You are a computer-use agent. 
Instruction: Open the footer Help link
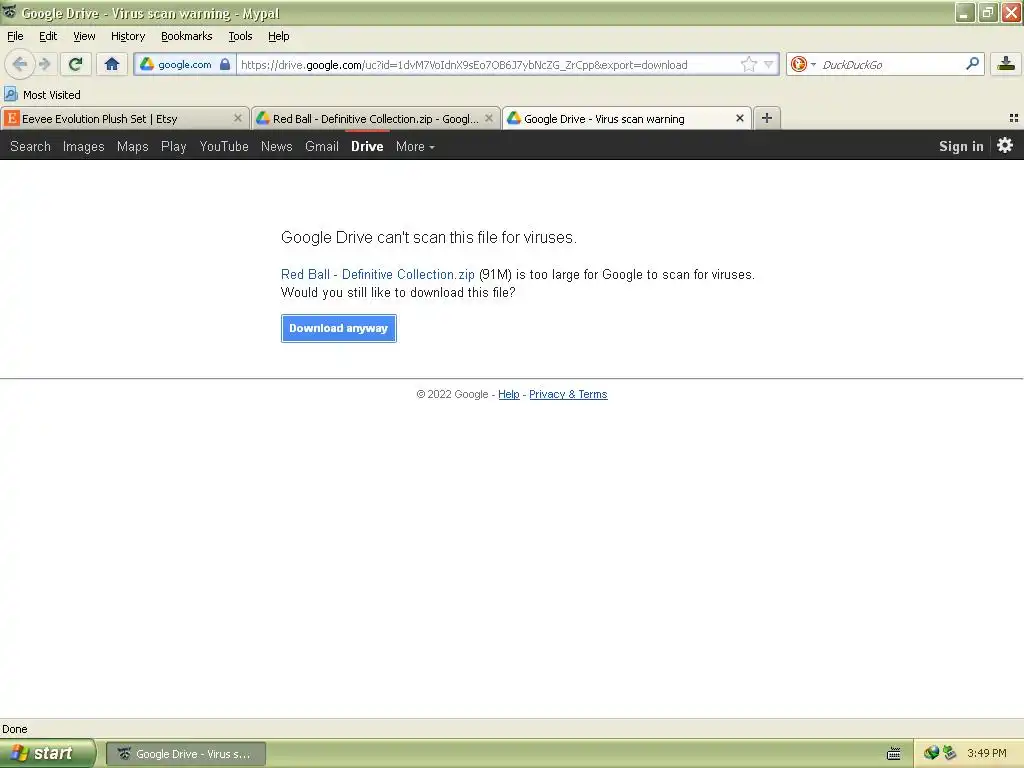(x=509, y=394)
